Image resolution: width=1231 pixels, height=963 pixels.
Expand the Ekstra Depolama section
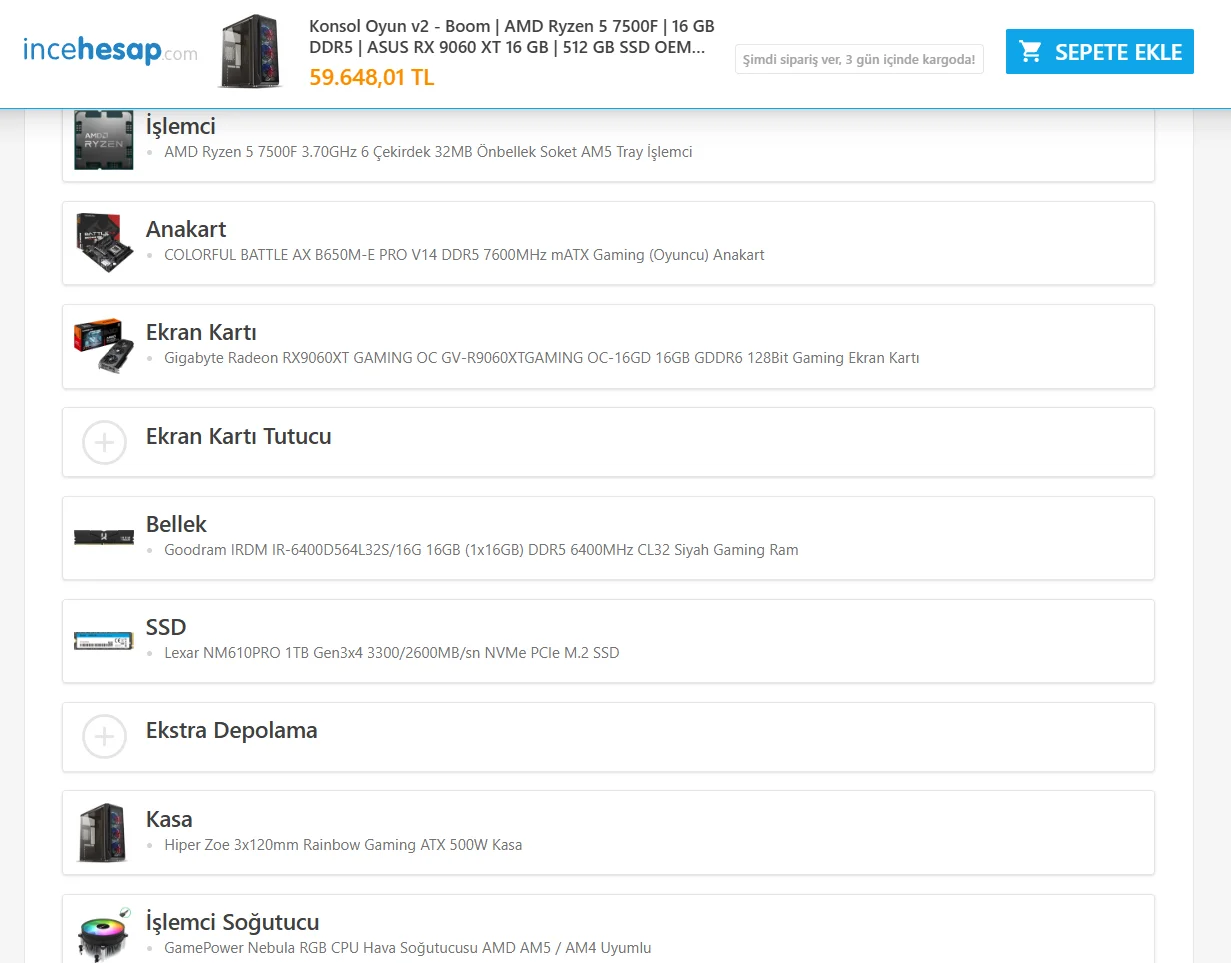608,737
